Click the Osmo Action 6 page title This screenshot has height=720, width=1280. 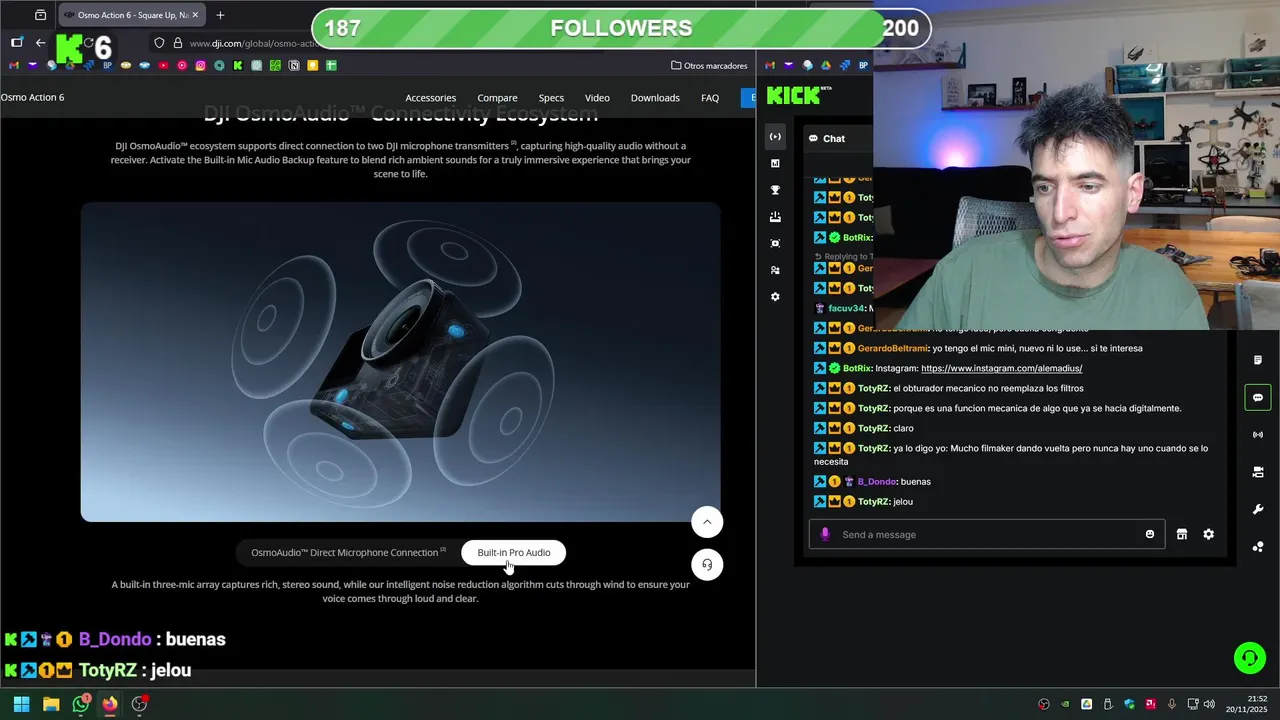(32, 98)
